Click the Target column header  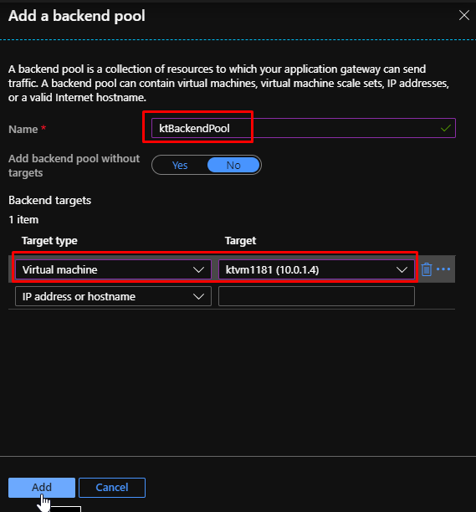[240, 241]
